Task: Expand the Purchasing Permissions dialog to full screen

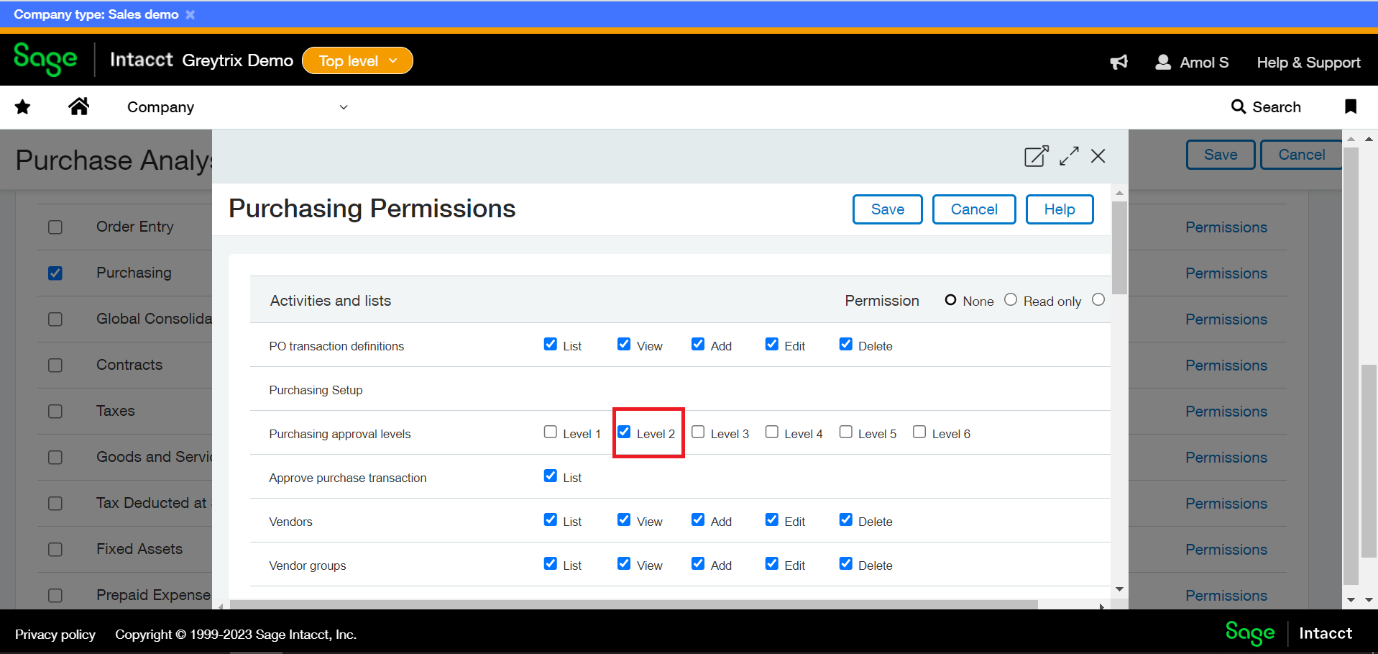Action: [1069, 156]
